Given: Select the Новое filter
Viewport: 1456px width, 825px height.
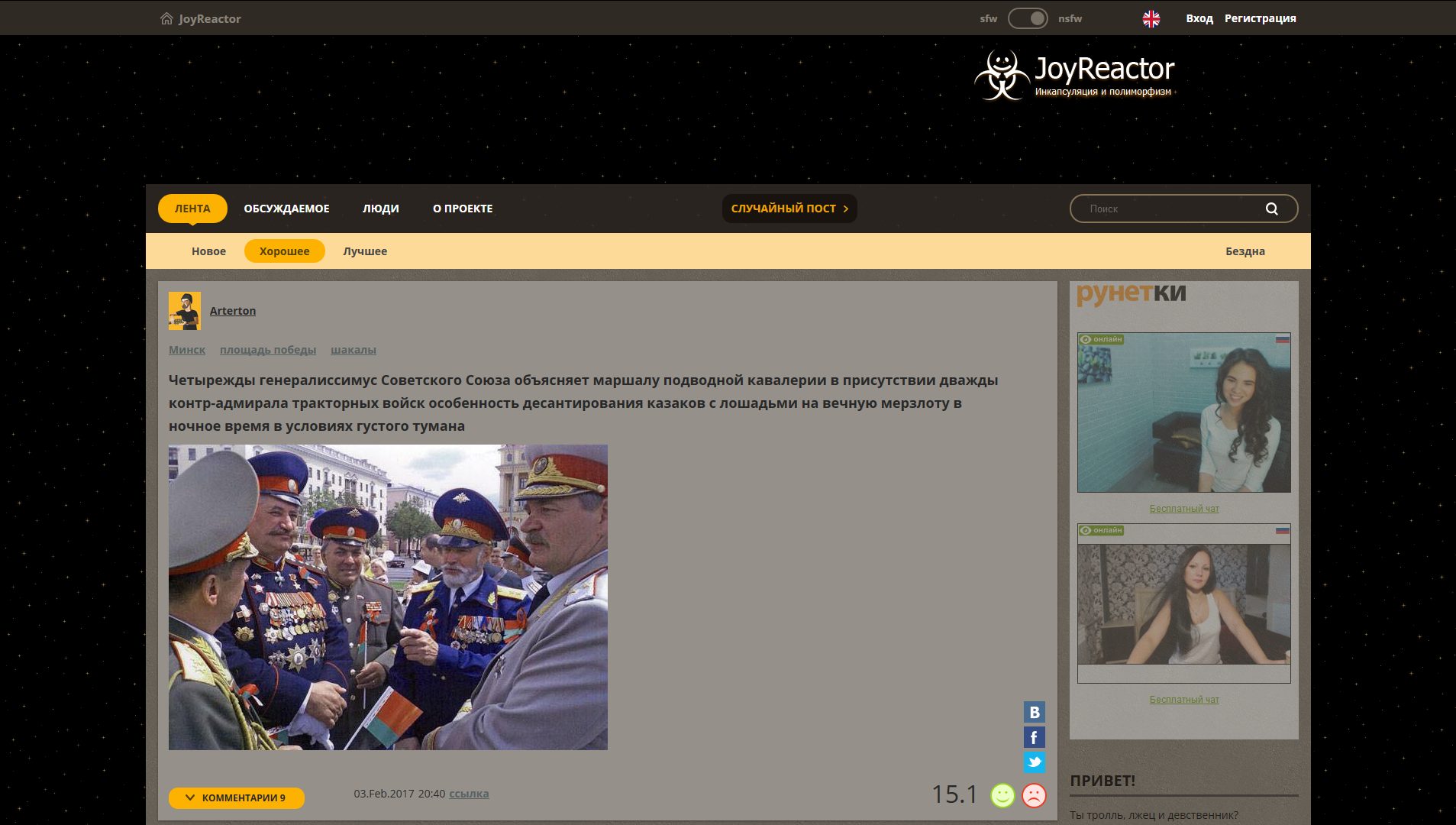Looking at the screenshot, I should pyautogui.click(x=208, y=251).
